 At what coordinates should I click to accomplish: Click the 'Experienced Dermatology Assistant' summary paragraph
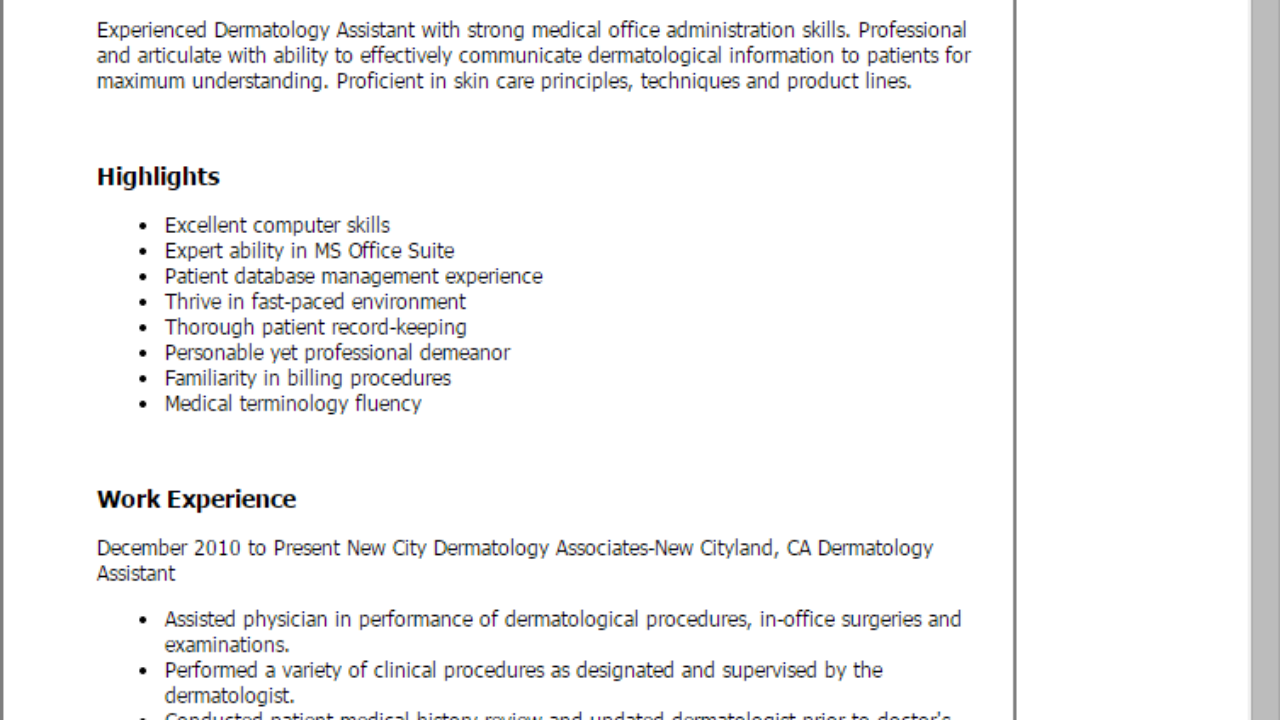pyautogui.click(x=534, y=56)
